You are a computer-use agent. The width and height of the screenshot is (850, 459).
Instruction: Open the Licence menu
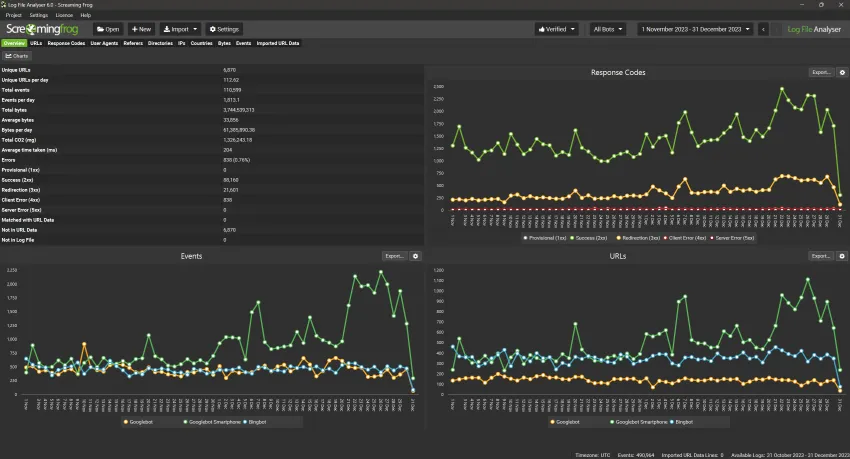[64, 16]
